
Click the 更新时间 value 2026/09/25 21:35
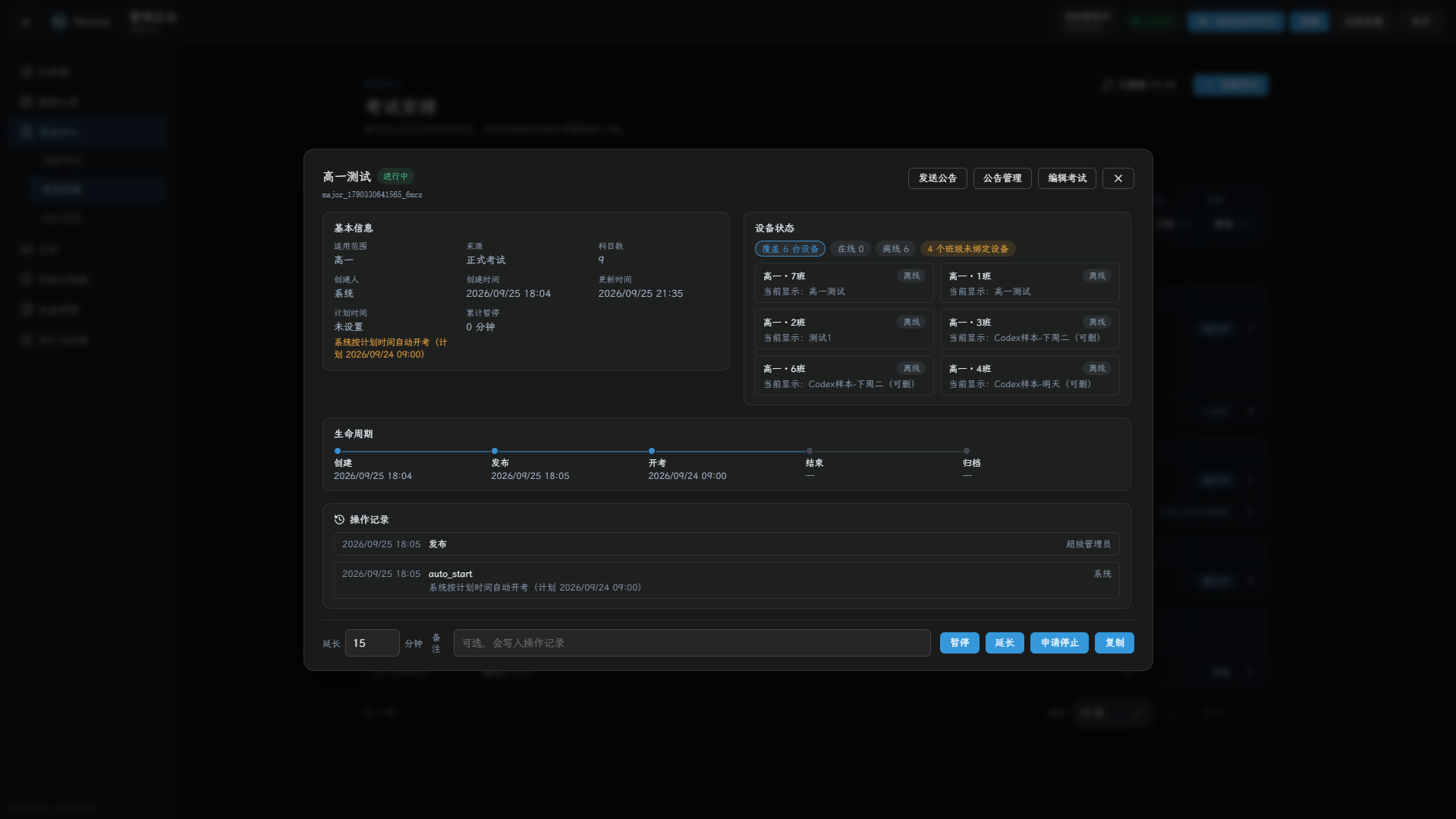[640, 294]
